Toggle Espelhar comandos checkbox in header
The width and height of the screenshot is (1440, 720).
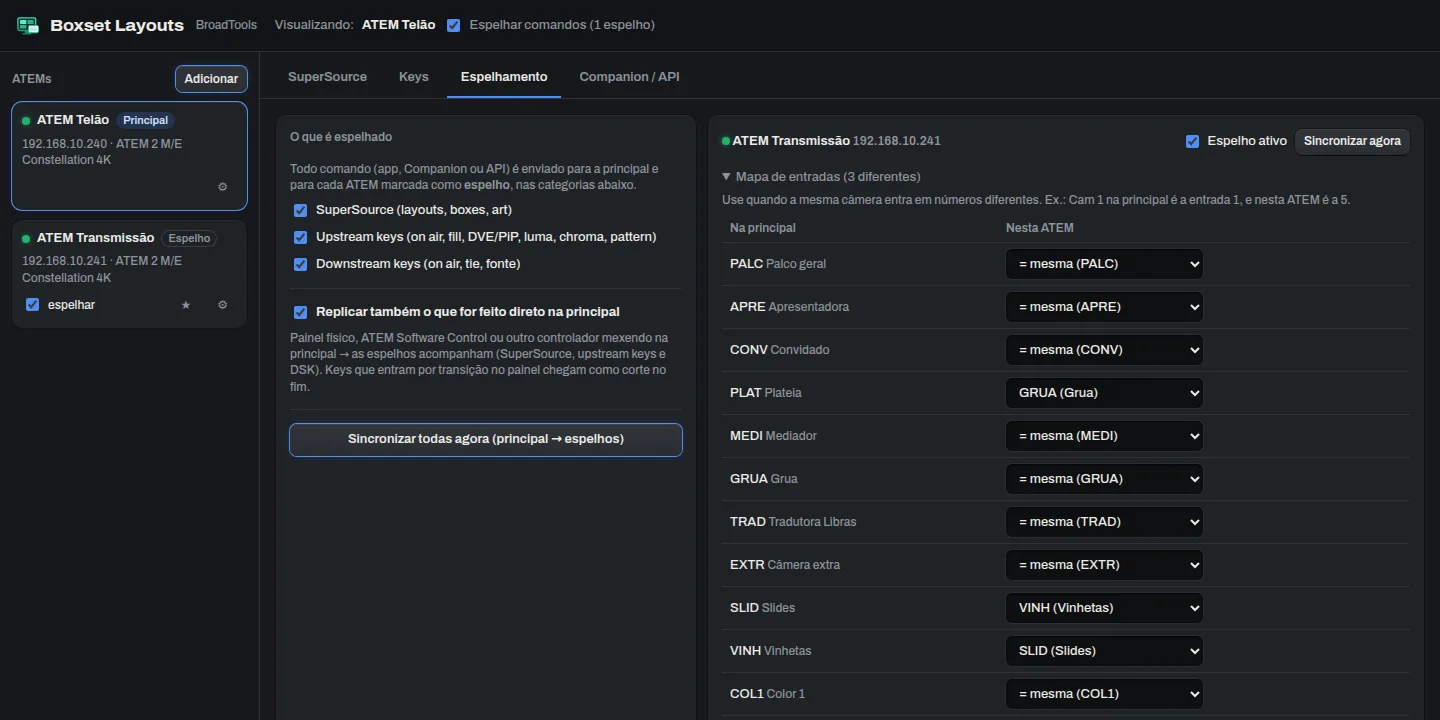click(x=454, y=25)
